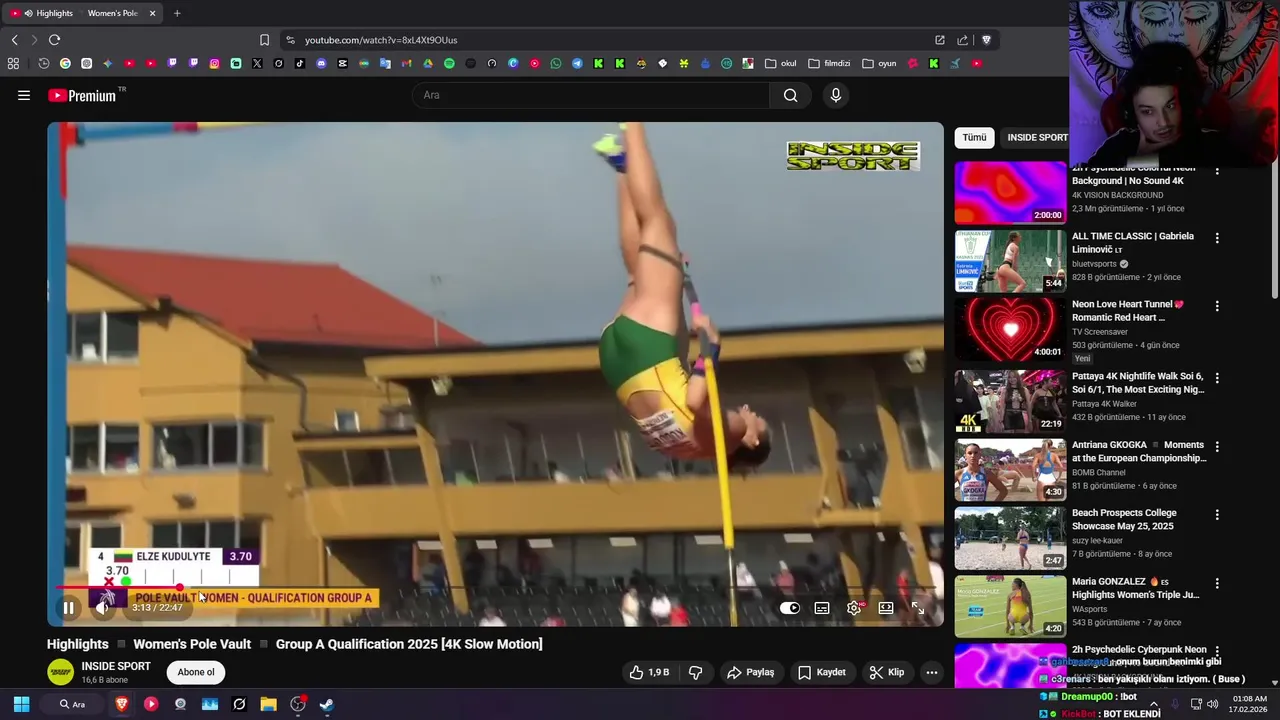
Task: Toggle subtitles/captions button in player
Action: (822, 608)
